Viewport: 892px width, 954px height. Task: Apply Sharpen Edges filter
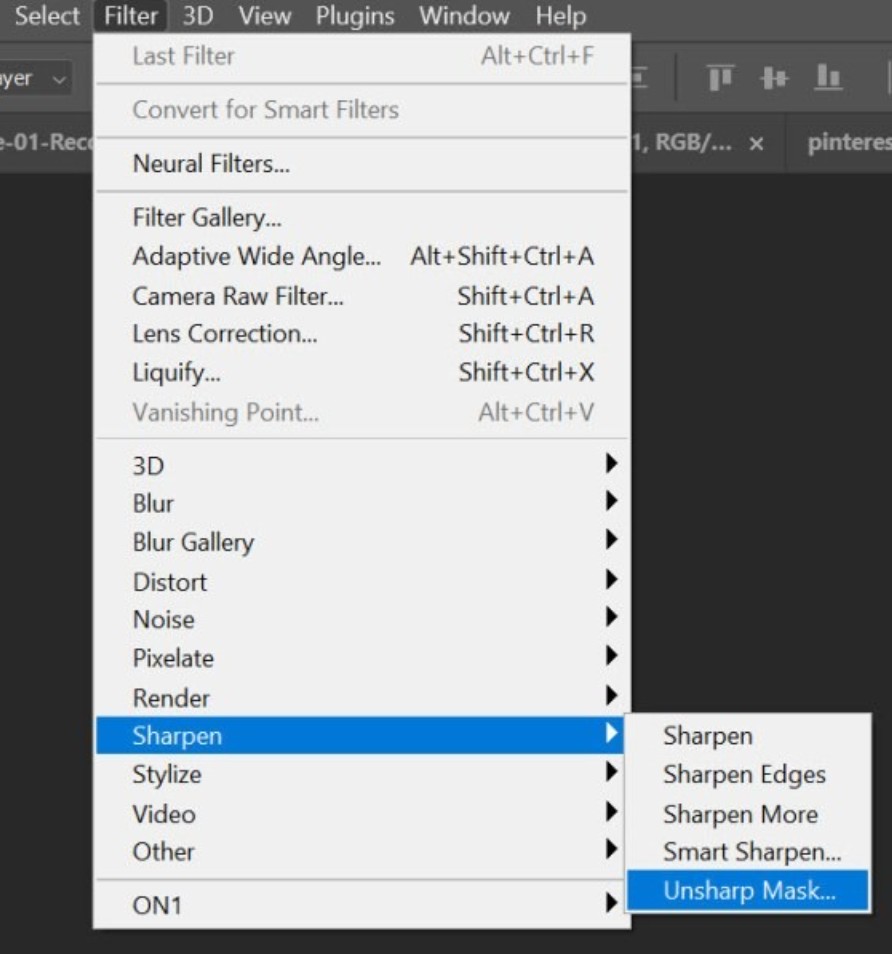[x=743, y=775]
